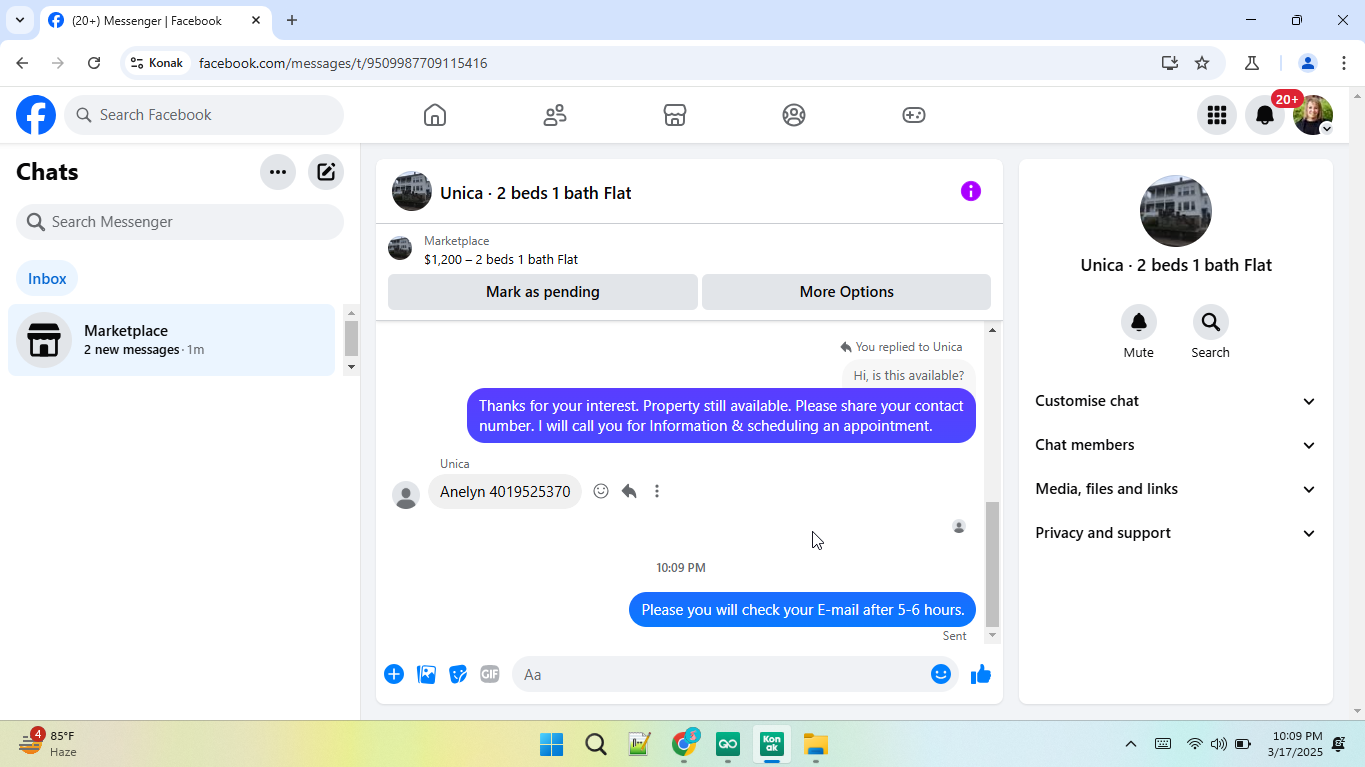Start a new message with compose icon

point(326,172)
